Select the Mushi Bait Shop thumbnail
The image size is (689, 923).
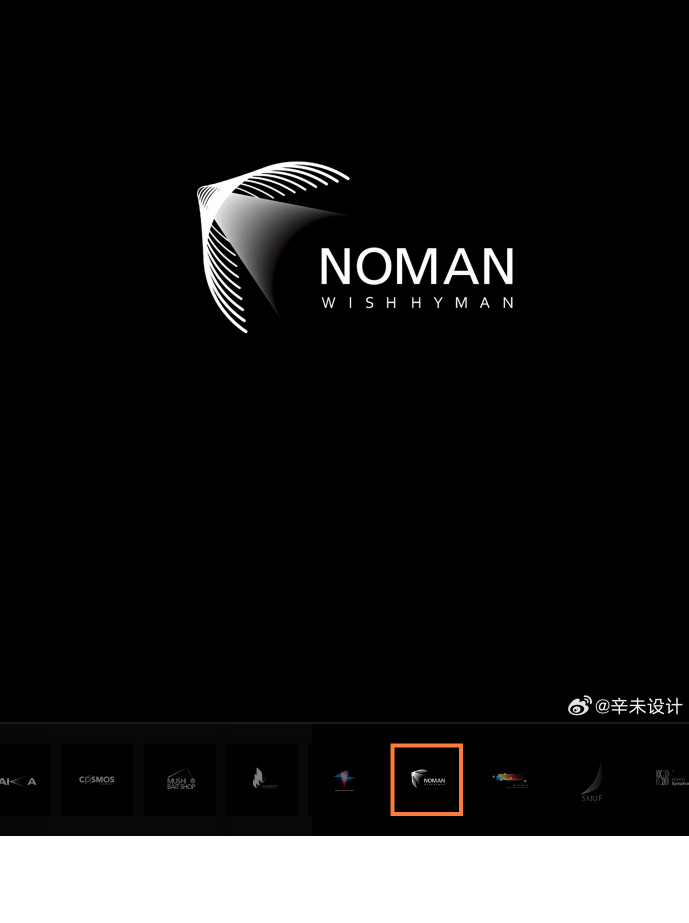point(180,779)
